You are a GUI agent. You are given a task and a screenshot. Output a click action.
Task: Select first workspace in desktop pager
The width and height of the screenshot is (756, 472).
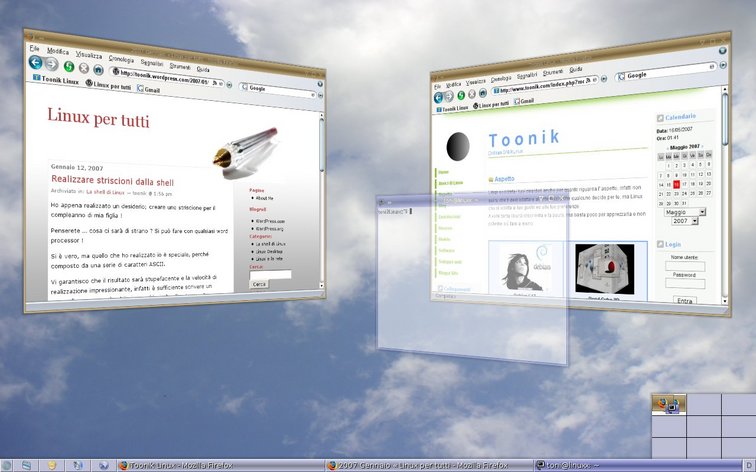[x=669, y=404]
